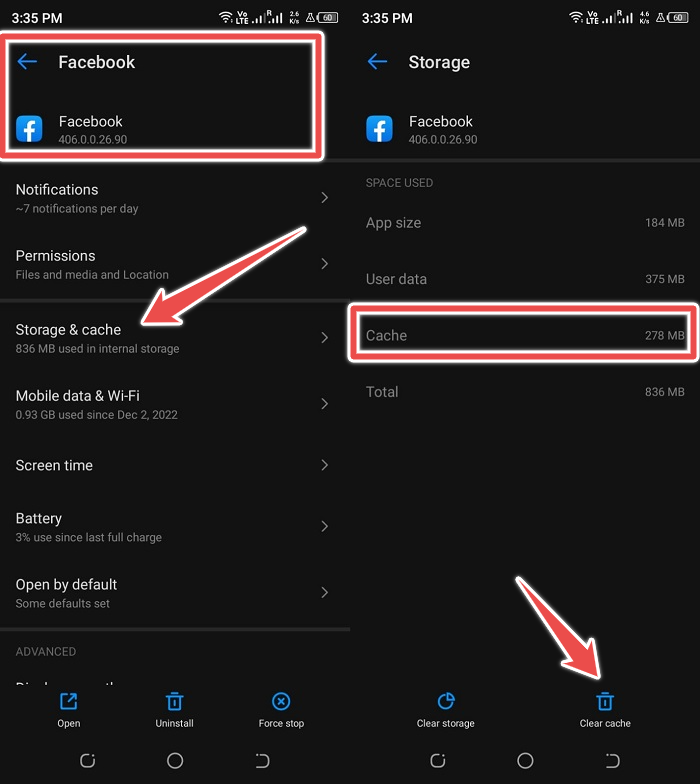The height and width of the screenshot is (784, 700).
Task: Expand Open by default chevron
Action: tap(324, 592)
